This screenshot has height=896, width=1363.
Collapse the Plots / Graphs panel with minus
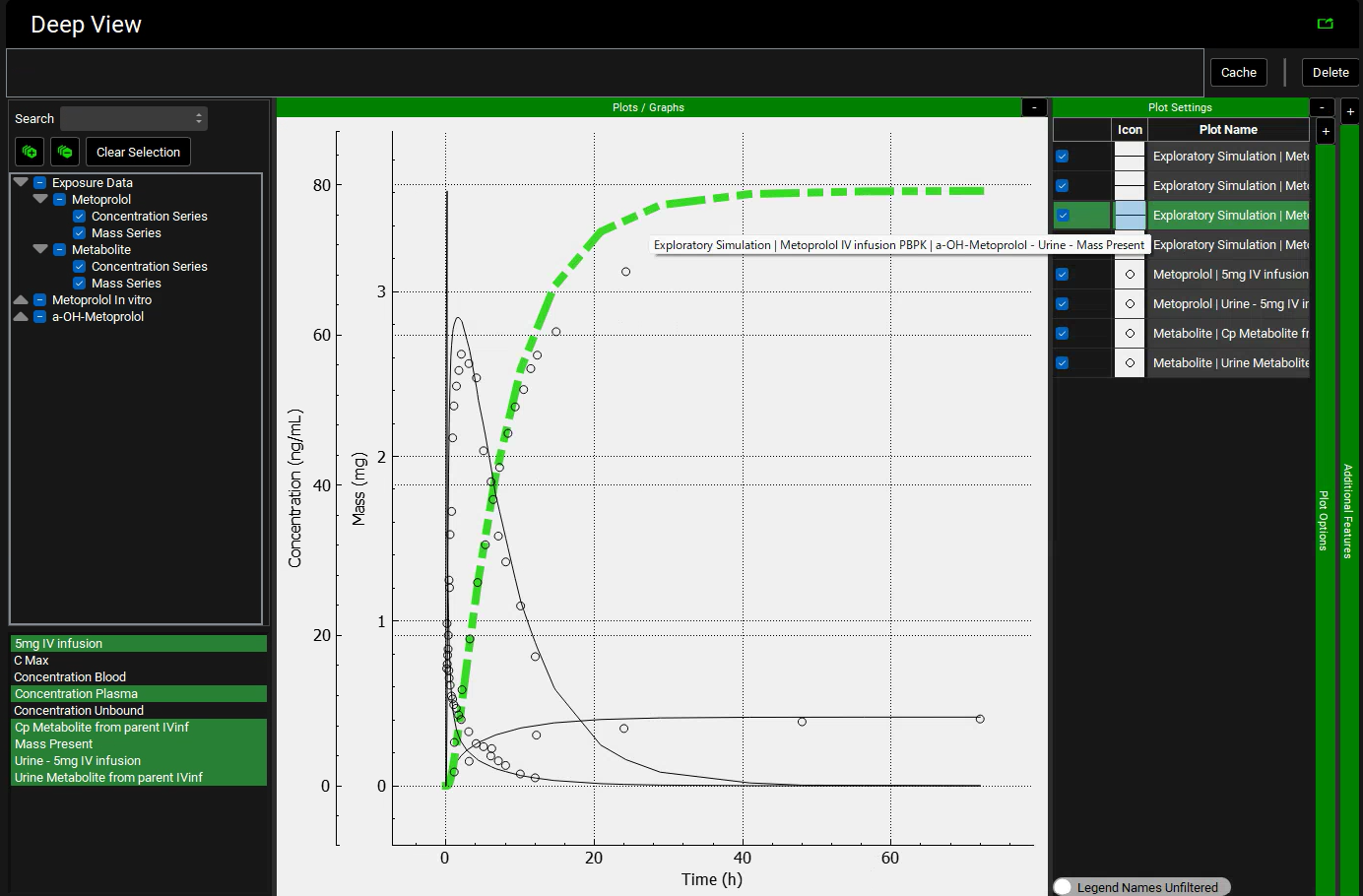(1034, 107)
